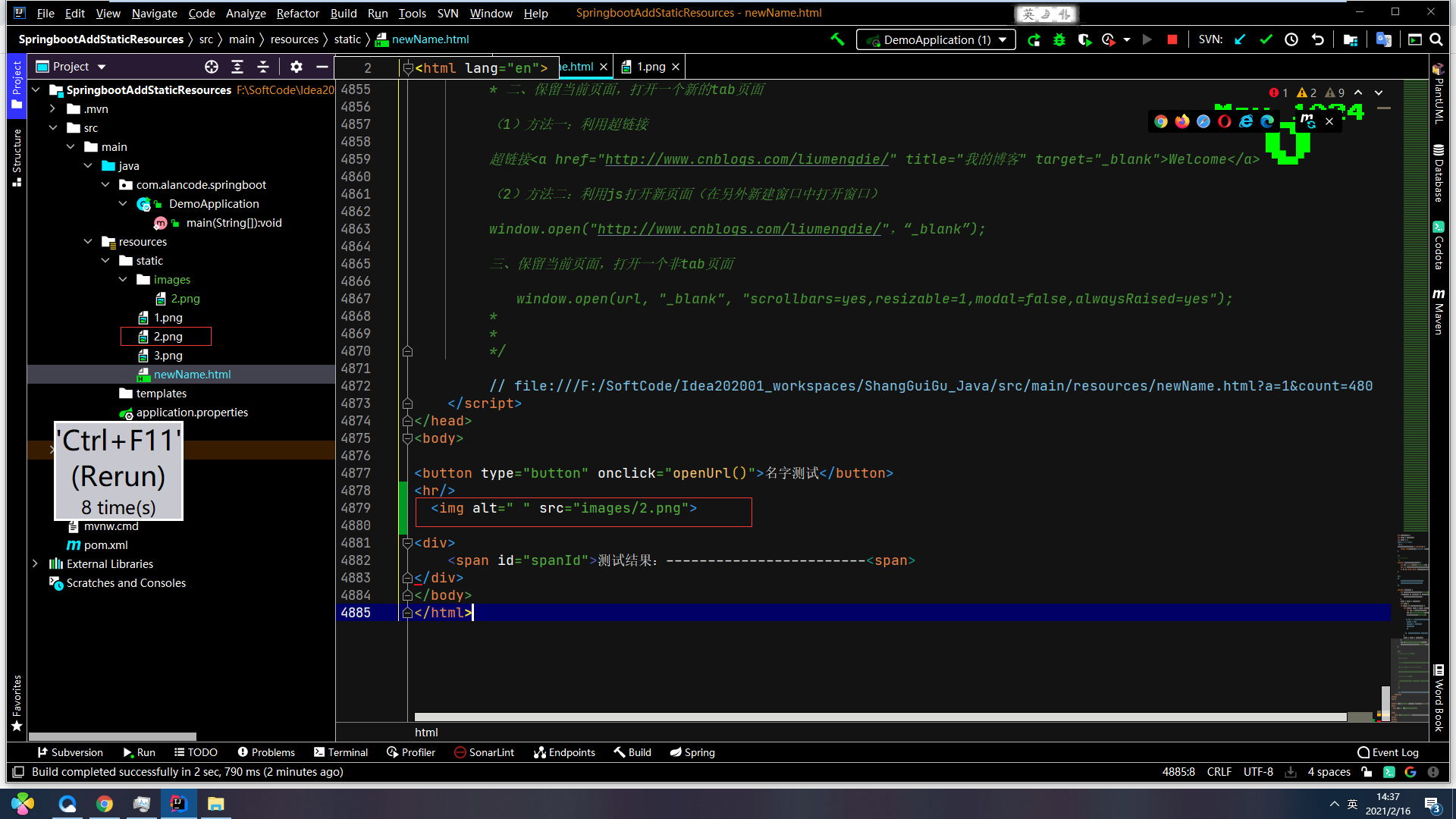The width and height of the screenshot is (1456, 819).
Task: Collapse the resources folder
Action: coord(88,242)
